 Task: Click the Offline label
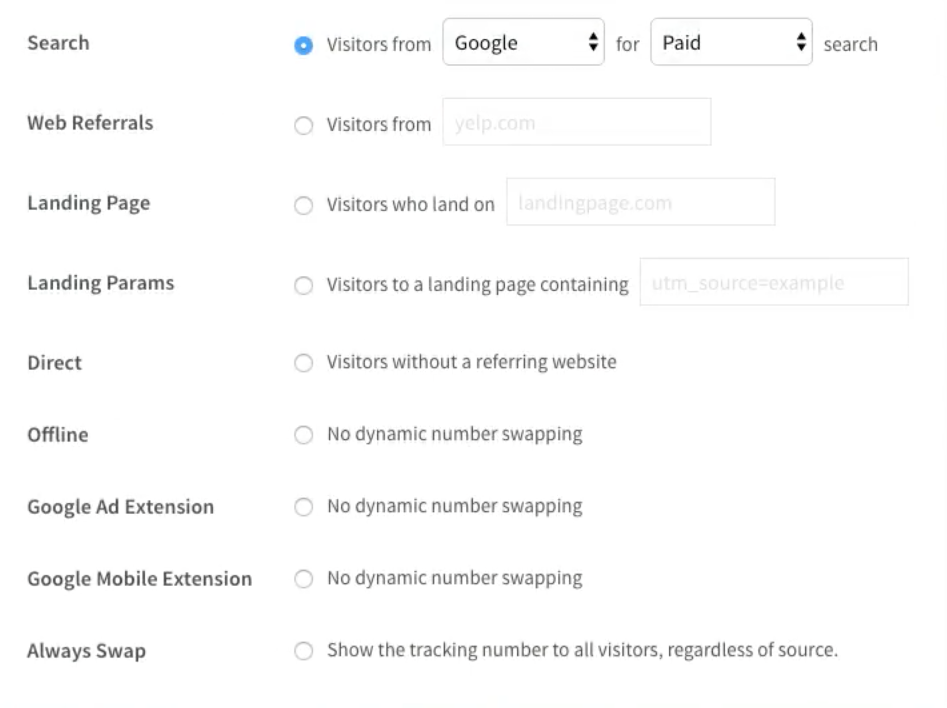[x=58, y=435]
